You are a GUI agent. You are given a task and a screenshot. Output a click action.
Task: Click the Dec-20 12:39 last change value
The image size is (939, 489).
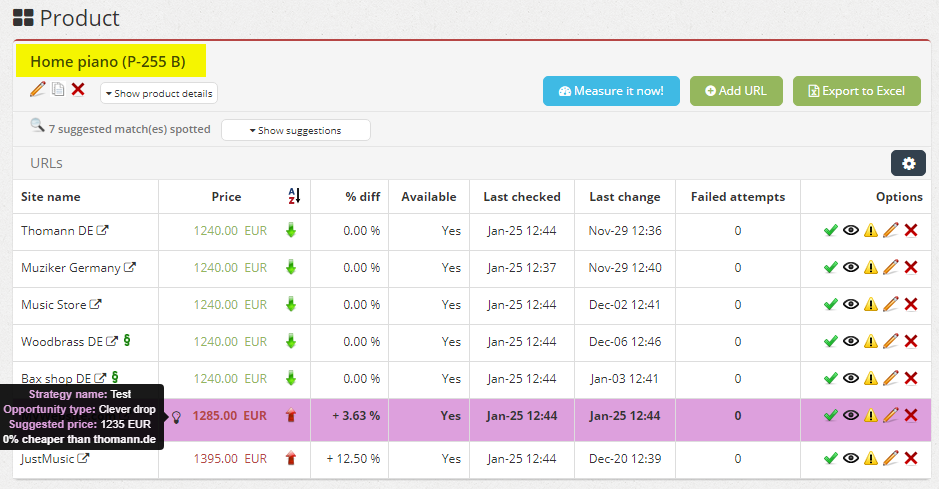(x=625, y=459)
